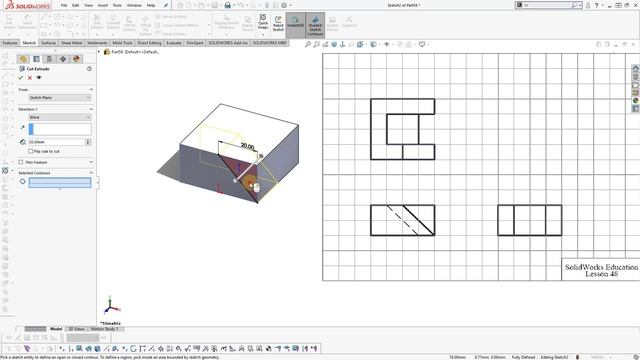Image resolution: width=640 pixels, height=360 pixels.
Task: Click the depth value field showing 20.00mm
Action: (x=56, y=142)
